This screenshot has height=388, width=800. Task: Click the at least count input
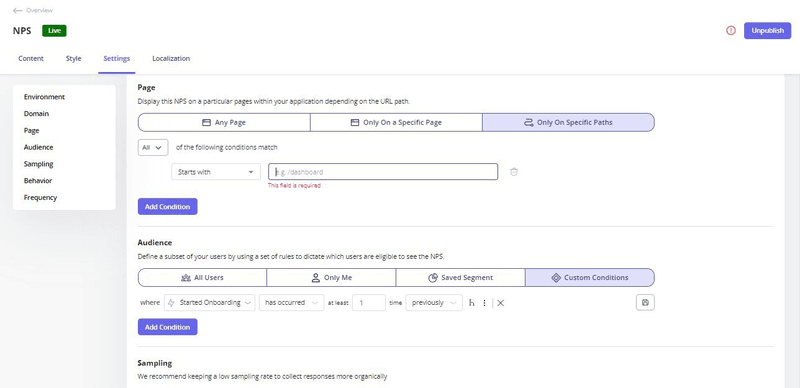point(368,303)
